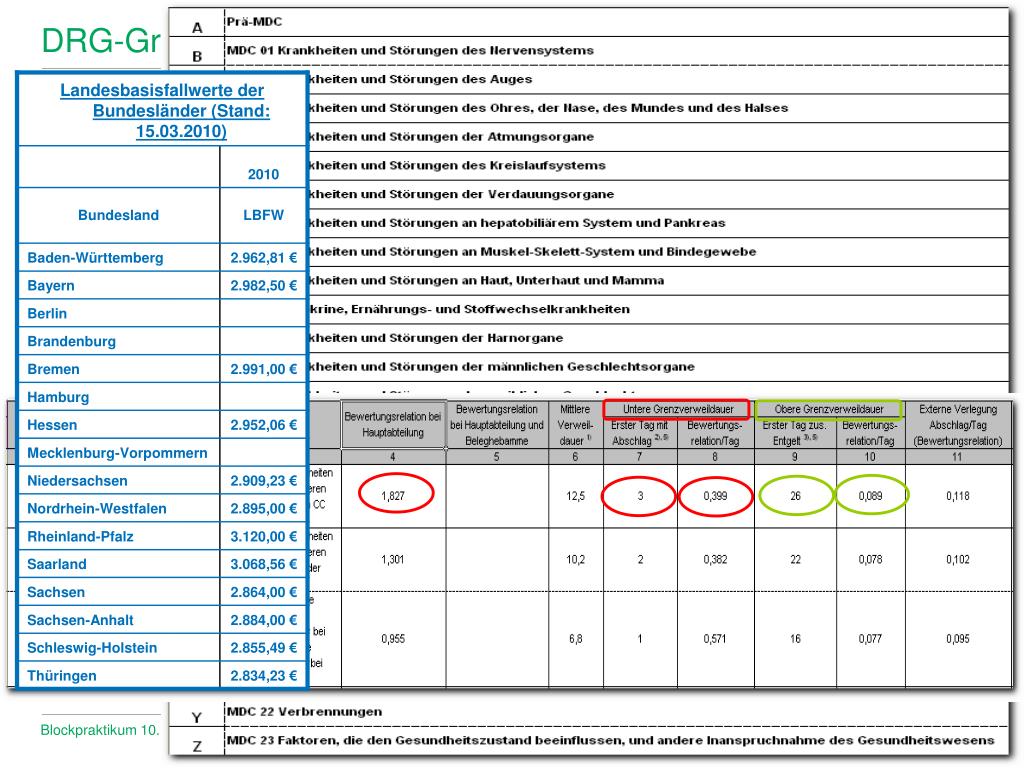Select the Brandenburg row label

coord(71,341)
